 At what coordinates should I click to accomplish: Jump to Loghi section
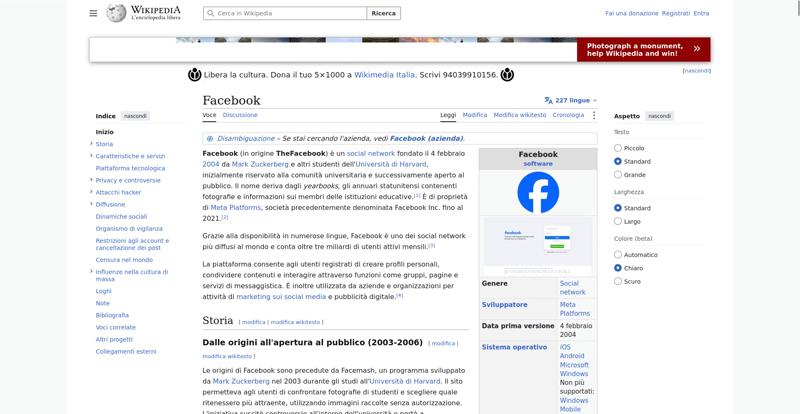pyautogui.click(x=103, y=291)
